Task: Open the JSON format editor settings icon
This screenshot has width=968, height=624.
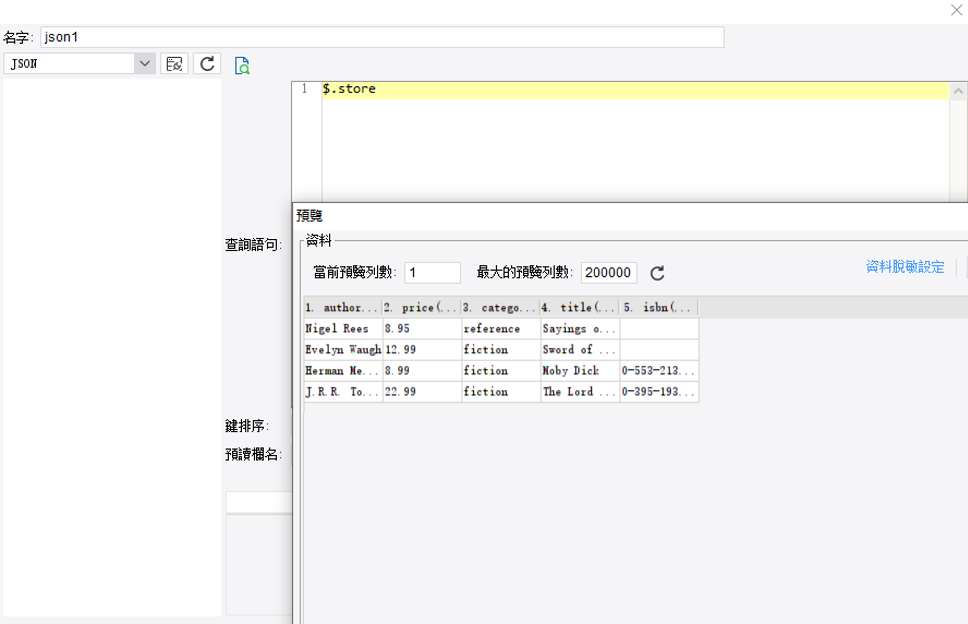Action: 173,63
